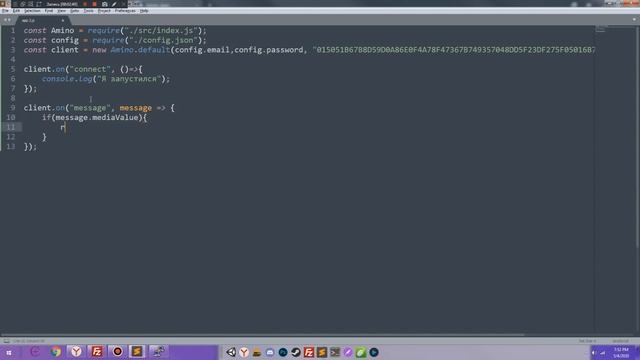Click the long hex string on line 3
The width and height of the screenshot is (640, 360).
click(453, 50)
